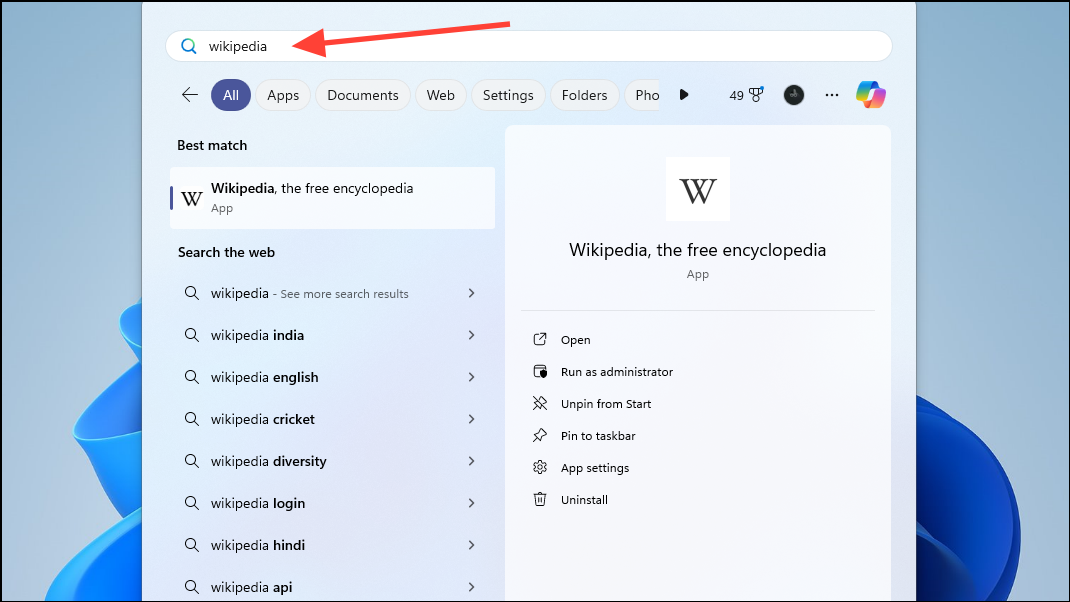1070x602 pixels.
Task: Switch to the Folders filter tab
Action: [584, 95]
